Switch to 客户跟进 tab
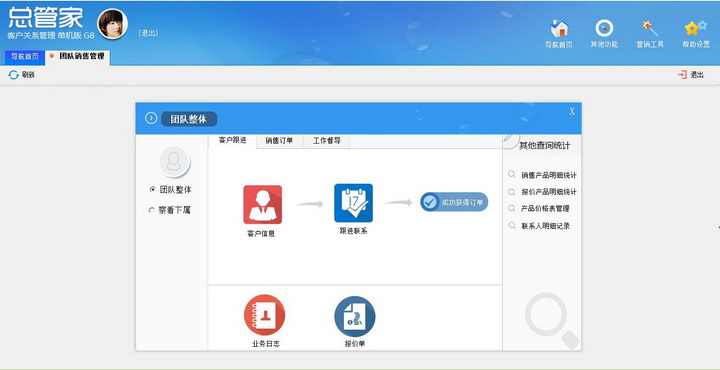The height and width of the screenshot is (370, 720). pos(232,140)
